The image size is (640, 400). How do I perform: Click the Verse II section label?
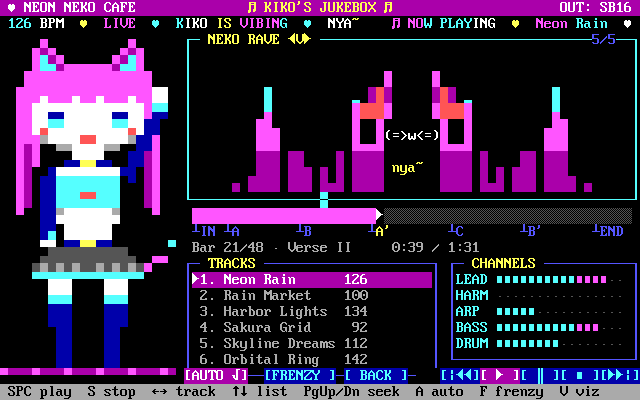[320, 247]
